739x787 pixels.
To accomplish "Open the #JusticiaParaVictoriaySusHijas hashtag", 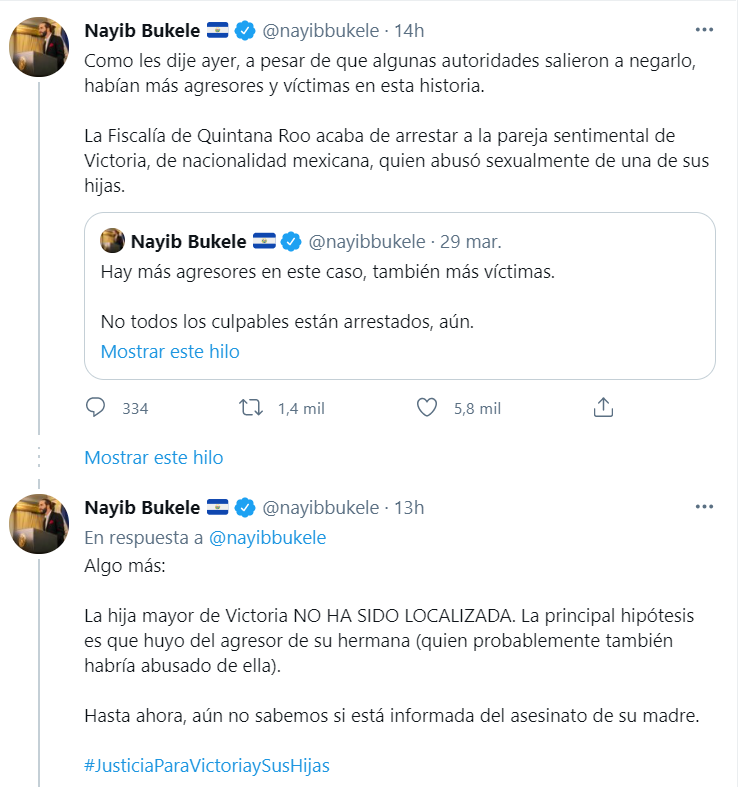I will (207, 766).
